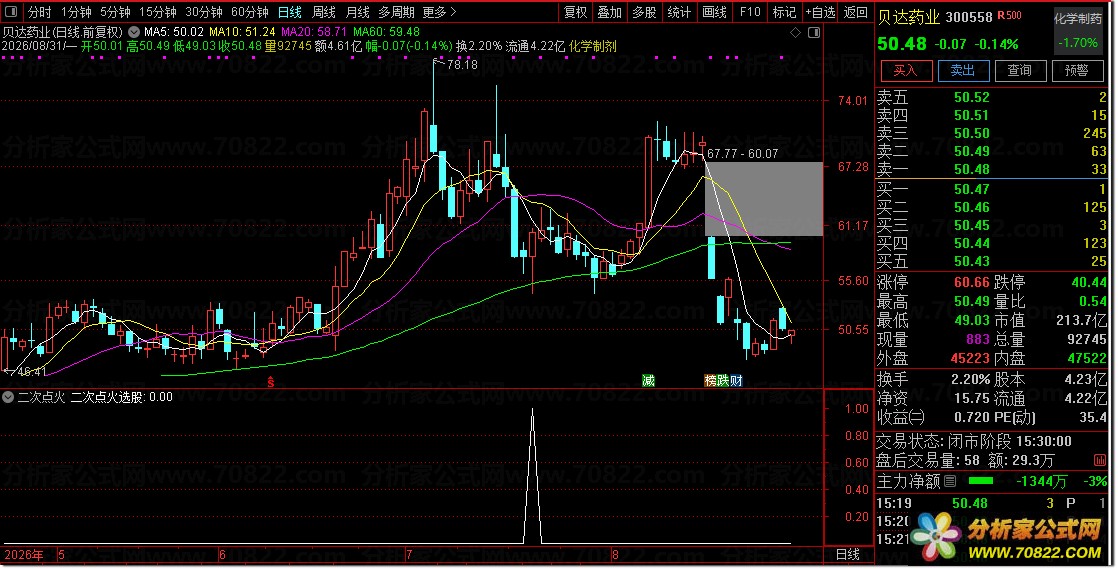Viewport: 1118px width, 569px height.
Task: Click the blue 卖出 button
Action: tap(963, 71)
